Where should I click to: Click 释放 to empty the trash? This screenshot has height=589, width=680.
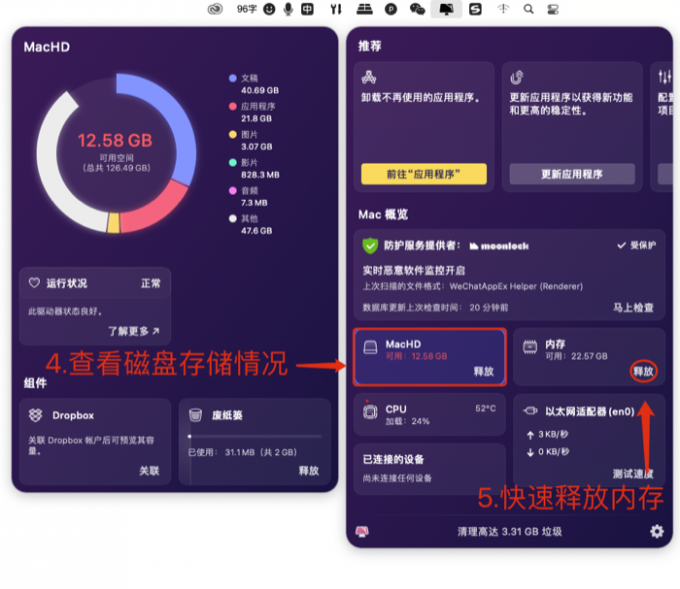coord(309,471)
